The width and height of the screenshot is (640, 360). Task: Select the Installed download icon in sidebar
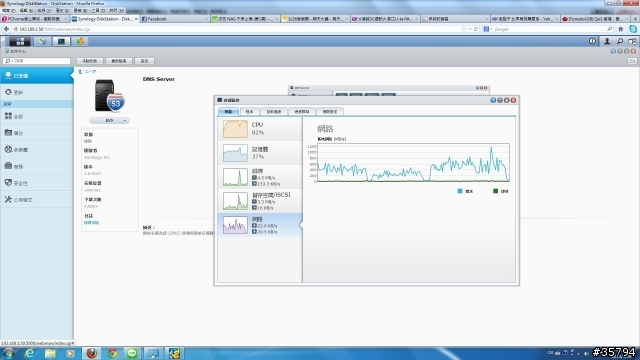(x=8, y=75)
